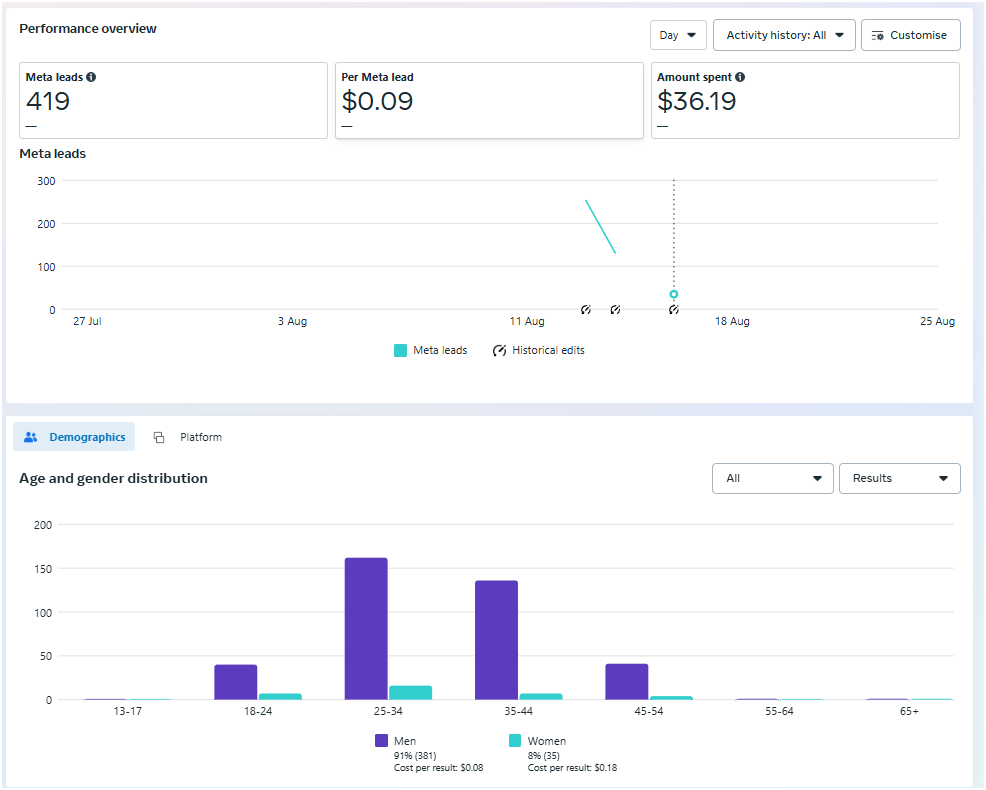
Task: Click the info icon beside Amount spent
Action: coord(740,77)
